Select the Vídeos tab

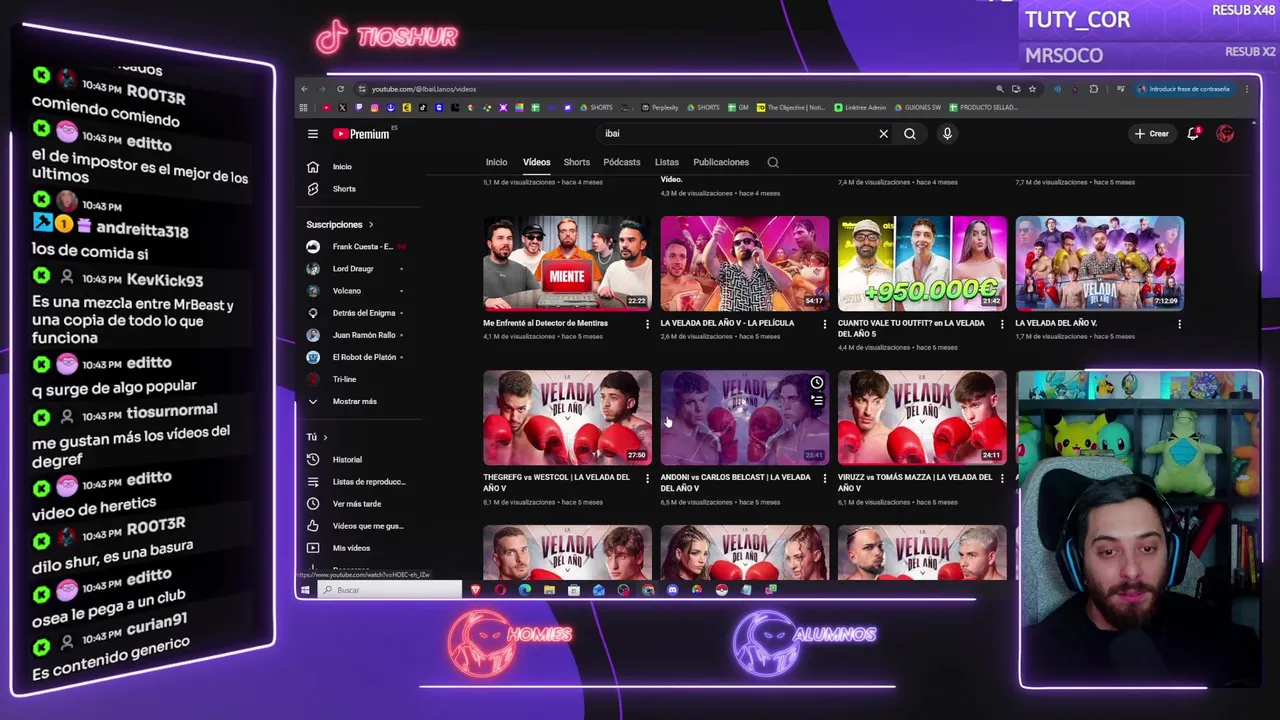[x=536, y=162]
